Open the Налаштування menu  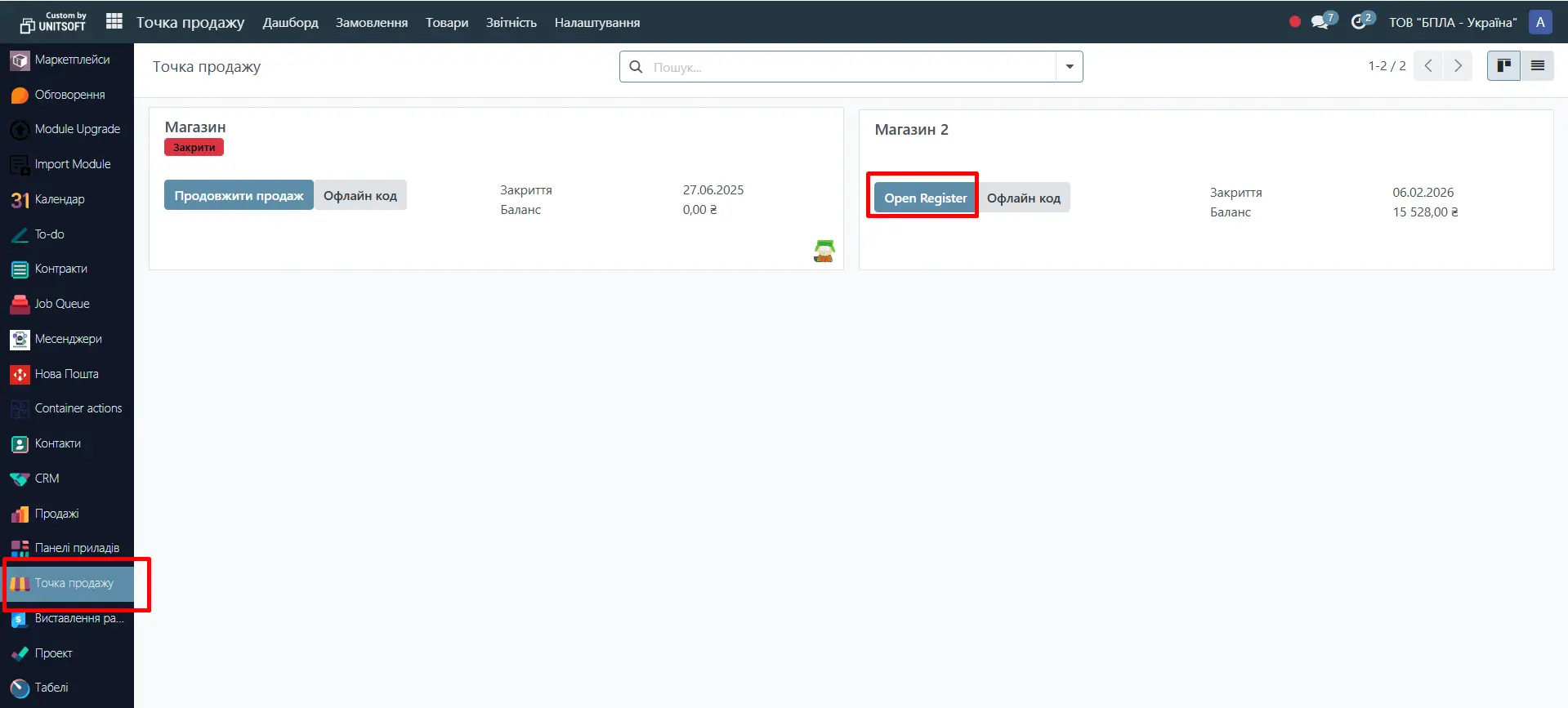tap(596, 22)
